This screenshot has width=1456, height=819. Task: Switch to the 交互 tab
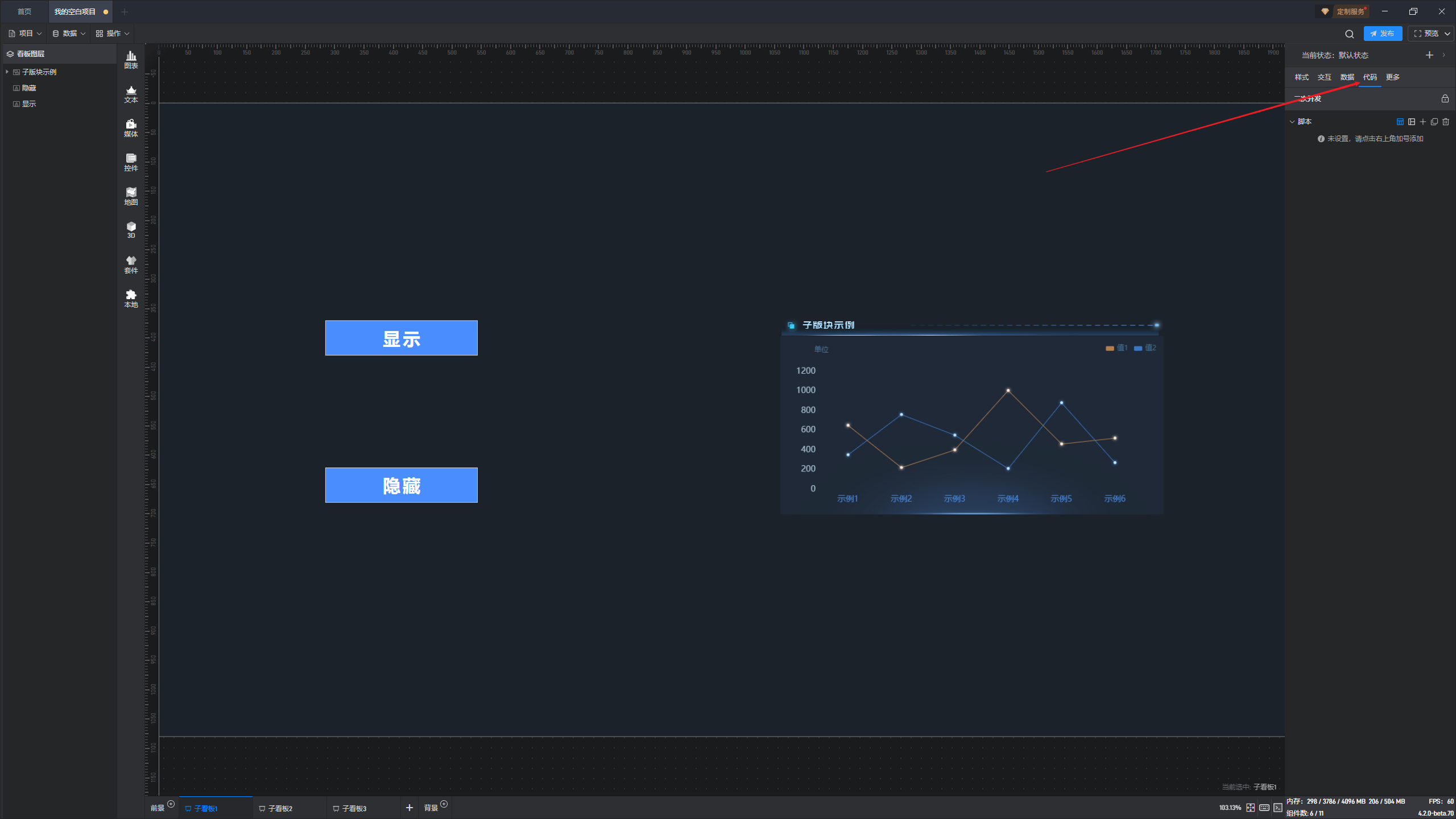click(x=1324, y=77)
